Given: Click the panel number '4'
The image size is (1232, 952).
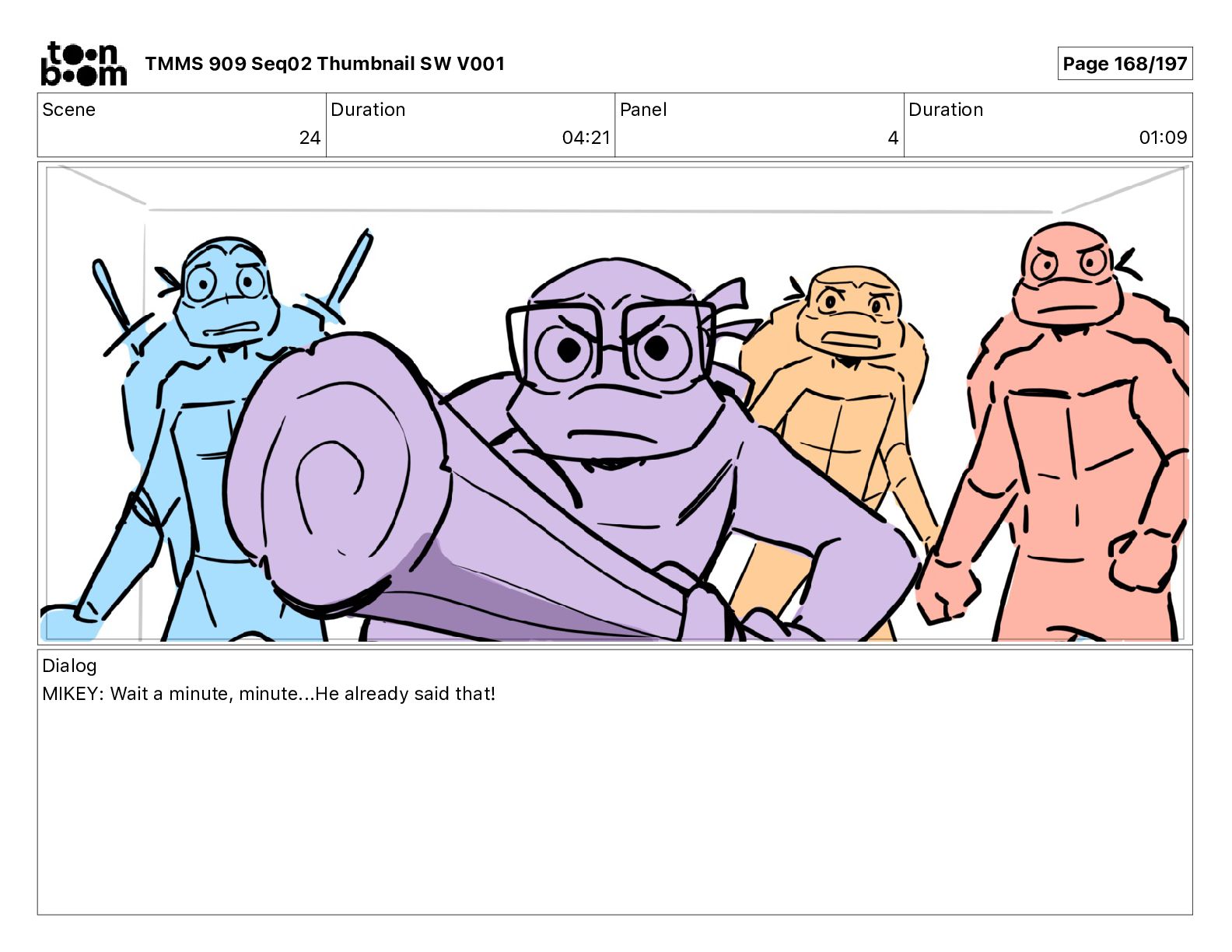Looking at the screenshot, I should (x=893, y=138).
